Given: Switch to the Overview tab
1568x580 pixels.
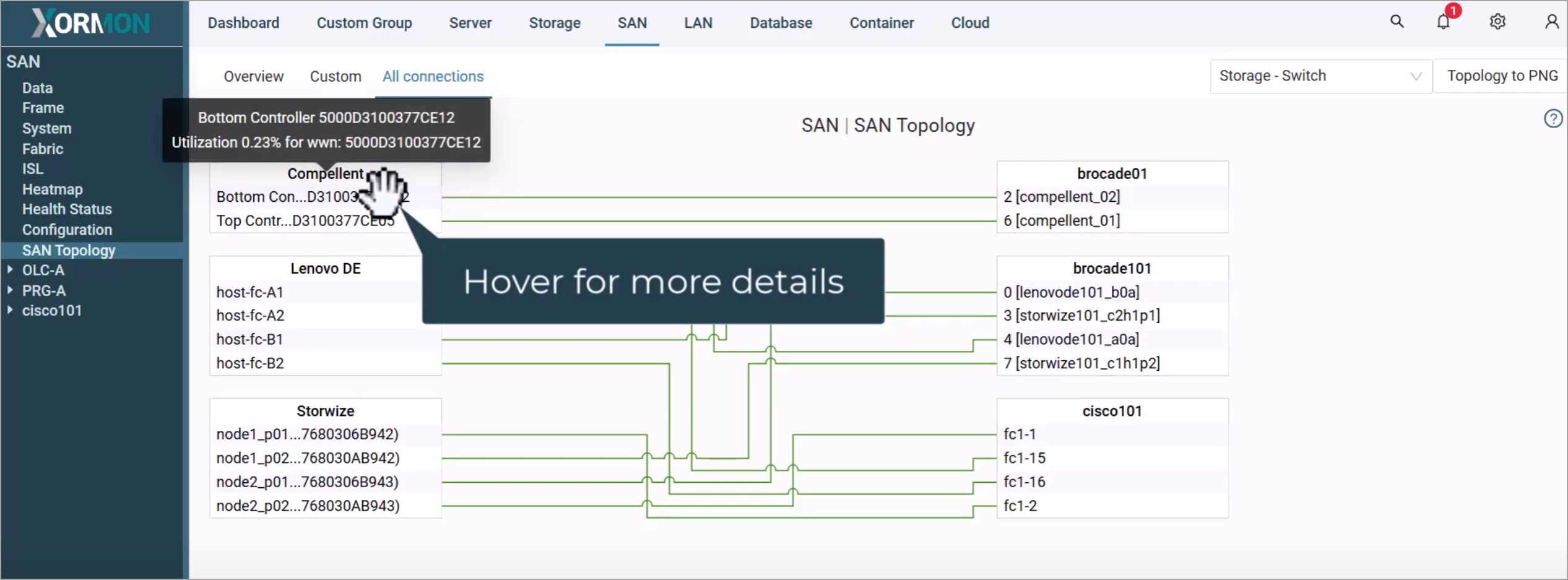Looking at the screenshot, I should tap(254, 76).
